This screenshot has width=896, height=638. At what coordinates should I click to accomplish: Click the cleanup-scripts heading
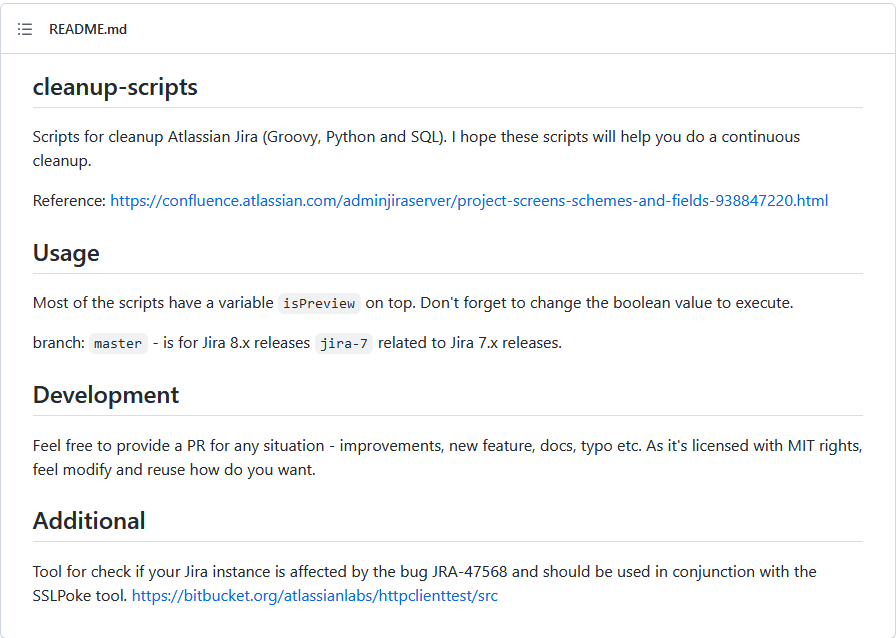[115, 87]
